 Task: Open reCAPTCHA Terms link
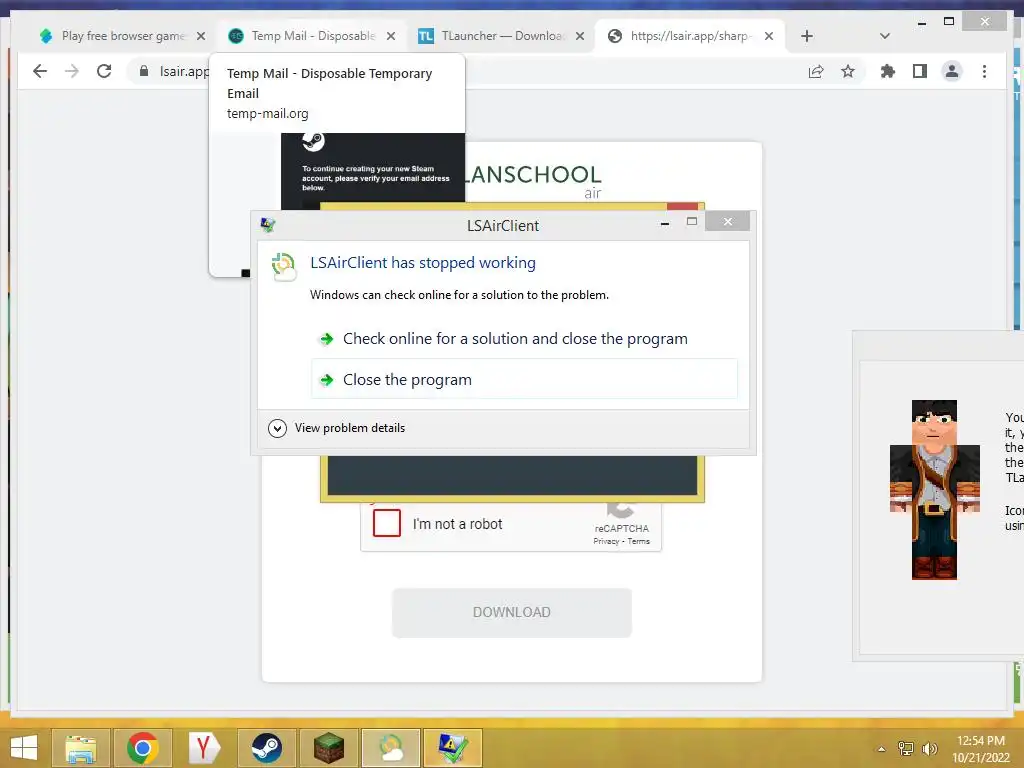639,541
